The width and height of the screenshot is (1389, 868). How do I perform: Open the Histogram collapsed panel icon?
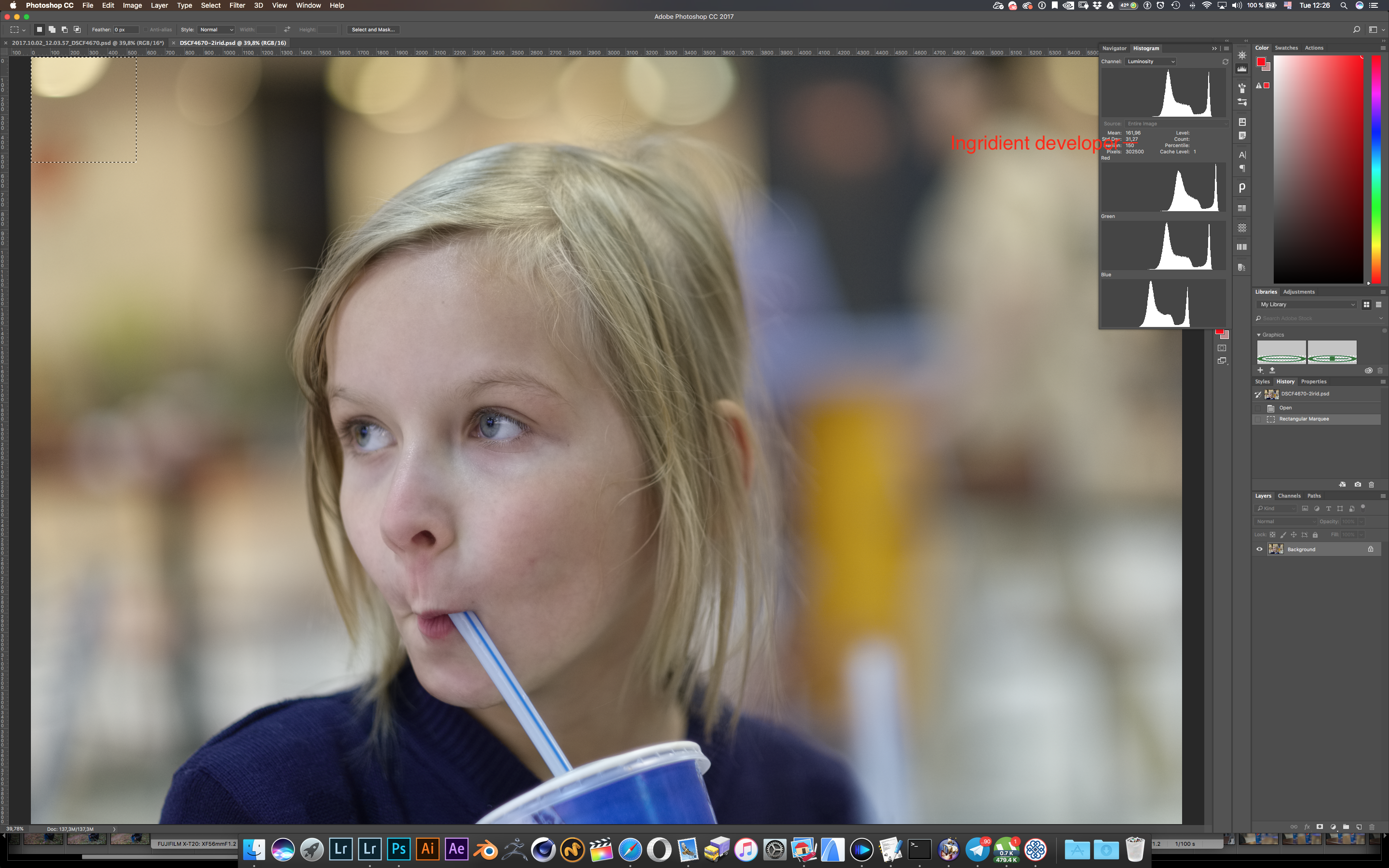pos(1242,69)
